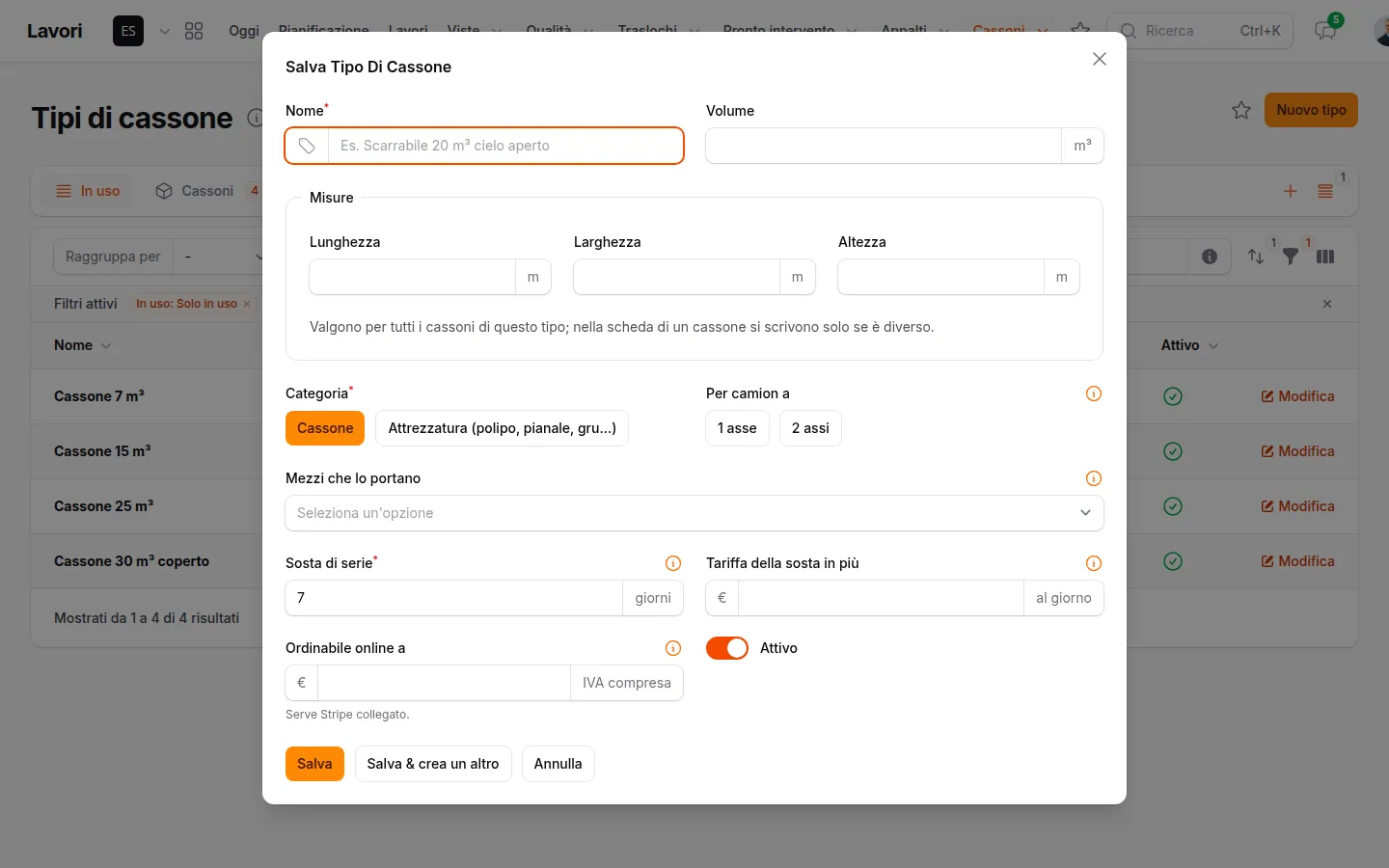Click the Volume input field

(884, 146)
